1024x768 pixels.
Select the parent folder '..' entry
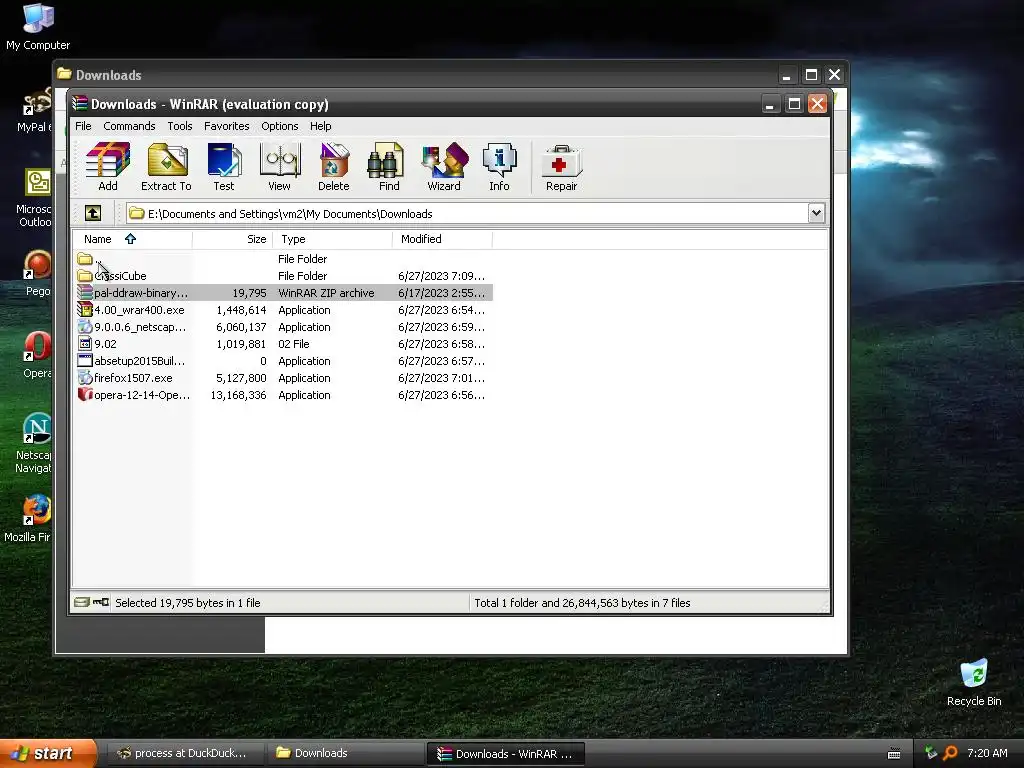[85, 259]
